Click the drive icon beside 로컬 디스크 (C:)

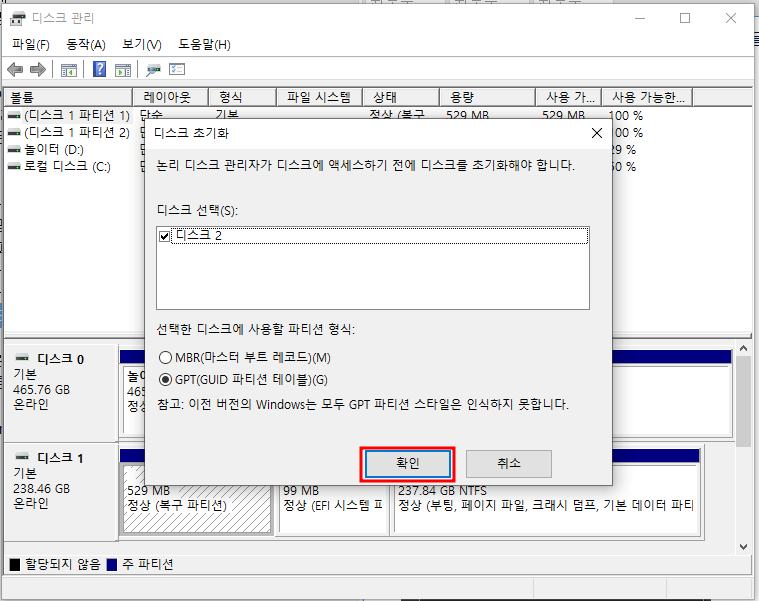point(15,166)
